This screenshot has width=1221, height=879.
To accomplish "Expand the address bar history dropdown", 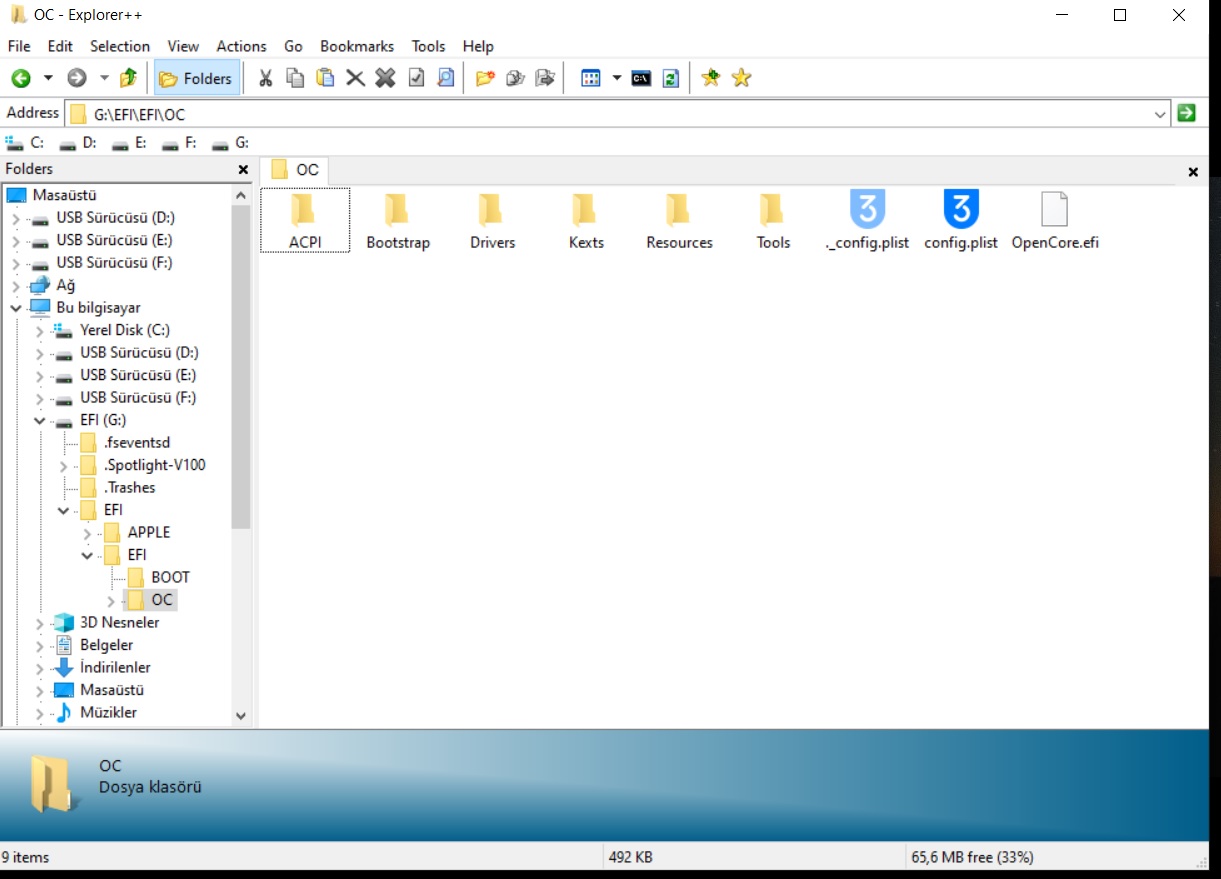I will pyautogui.click(x=1160, y=114).
